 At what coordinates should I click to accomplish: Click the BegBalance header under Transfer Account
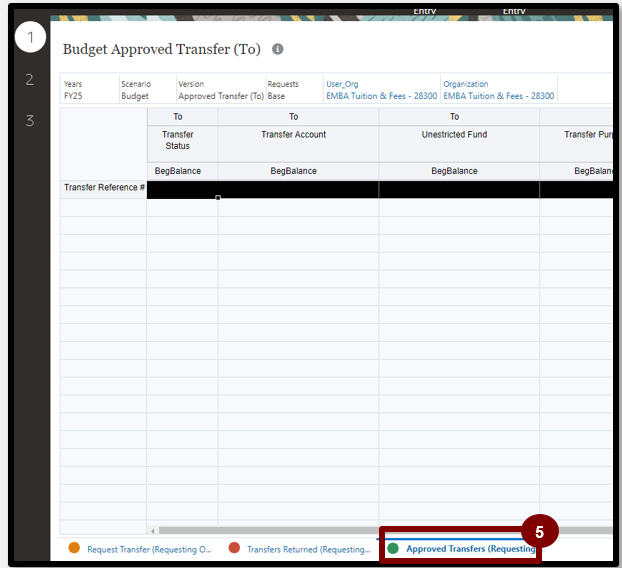click(293, 171)
